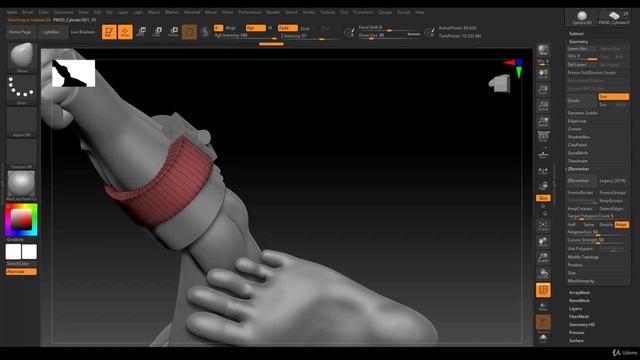640x360 pixels.
Task: Expand the Dynamic Subdiv section
Action: point(583,113)
